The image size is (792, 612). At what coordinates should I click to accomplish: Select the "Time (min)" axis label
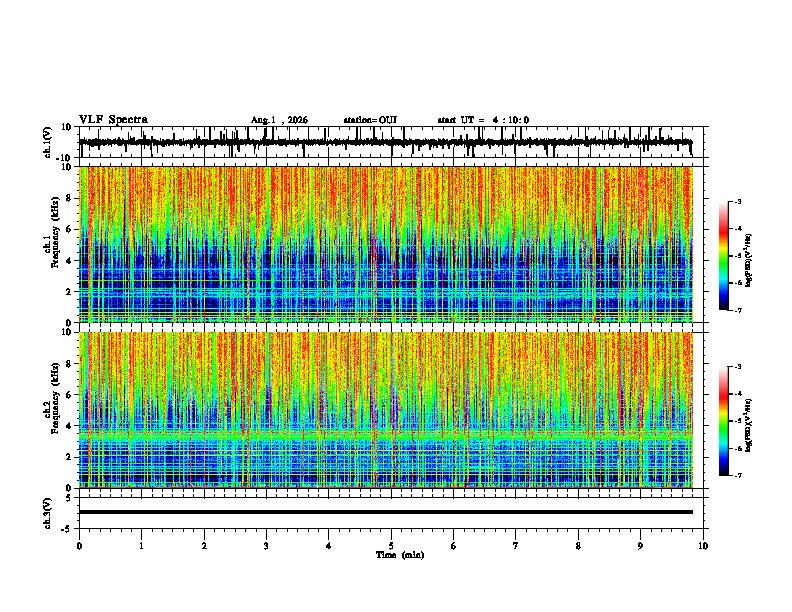pos(400,555)
